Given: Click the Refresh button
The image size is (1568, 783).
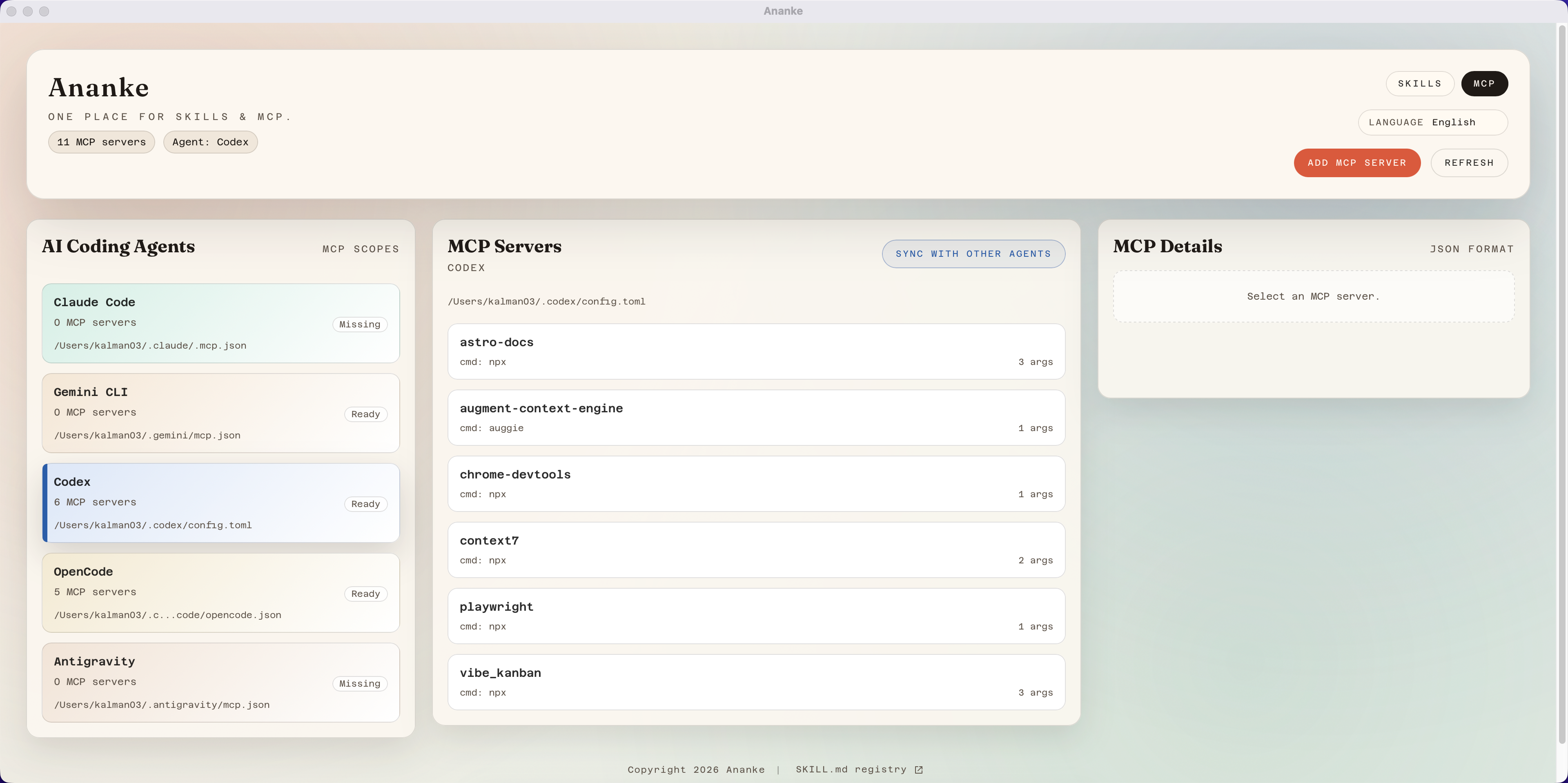Looking at the screenshot, I should [1468, 162].
